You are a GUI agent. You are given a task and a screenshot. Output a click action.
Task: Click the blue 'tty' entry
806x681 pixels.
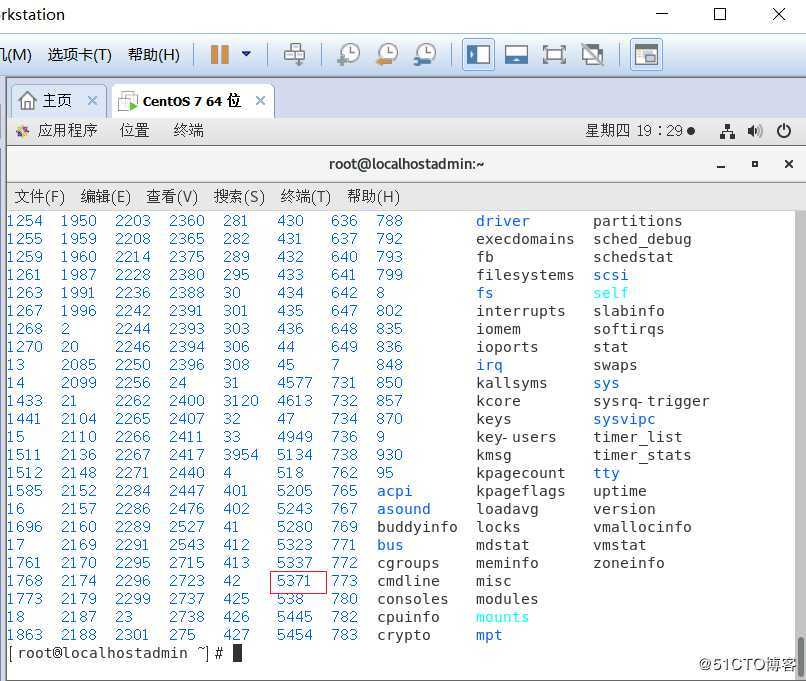pos(606,473)
